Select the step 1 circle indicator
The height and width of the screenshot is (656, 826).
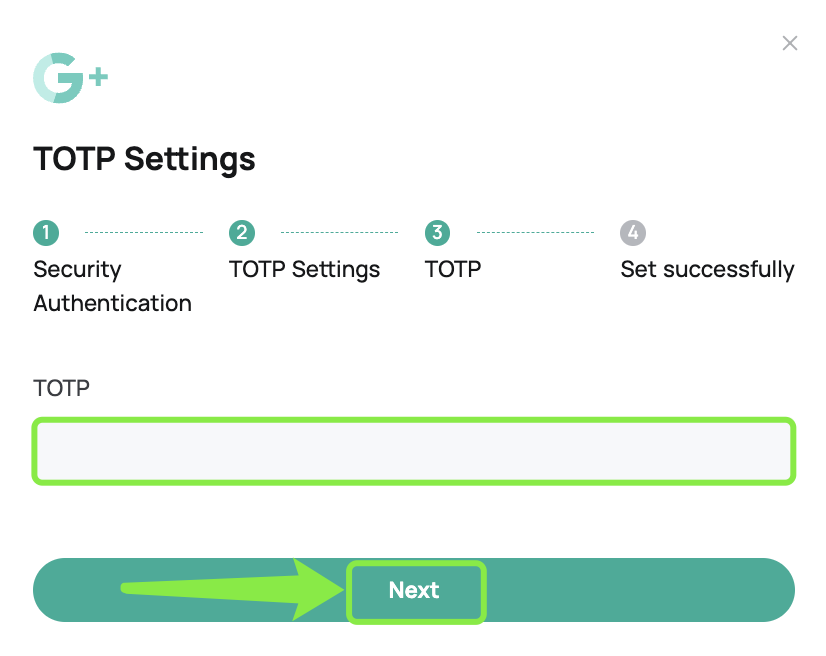tap(46, 232)
